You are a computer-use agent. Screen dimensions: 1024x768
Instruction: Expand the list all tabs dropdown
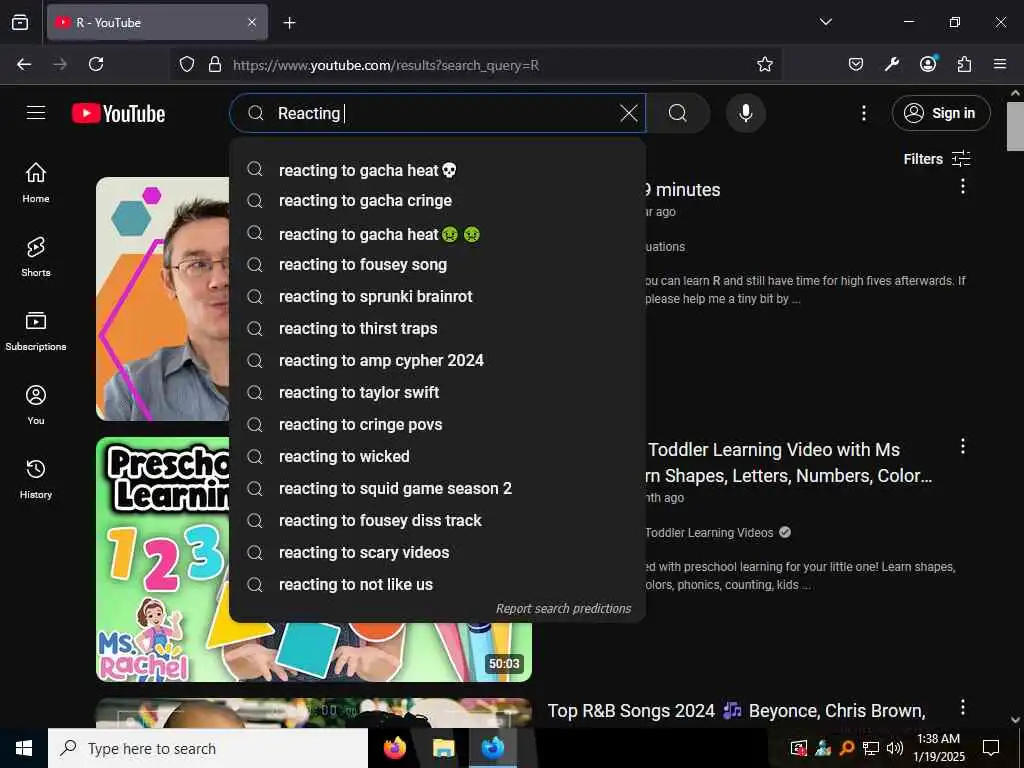click(x=826, y=22)
